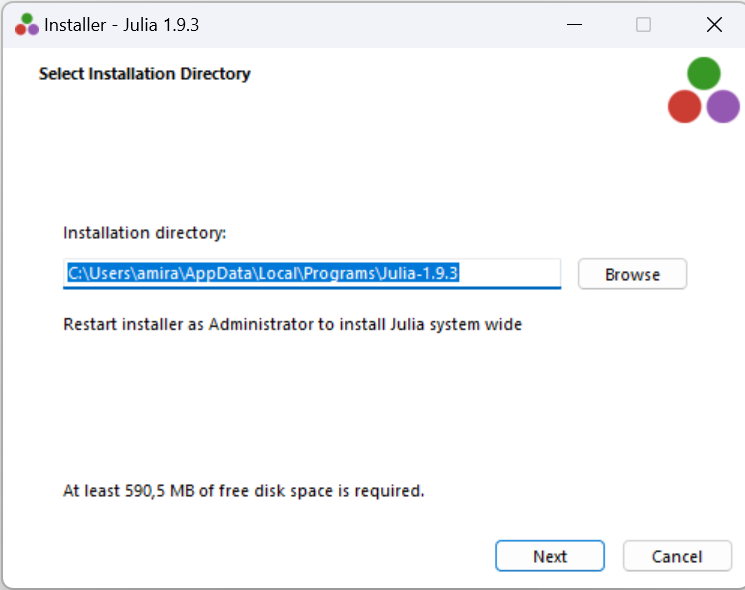Click the "Restart installer as Administrator" message

(x=292, y=325)
